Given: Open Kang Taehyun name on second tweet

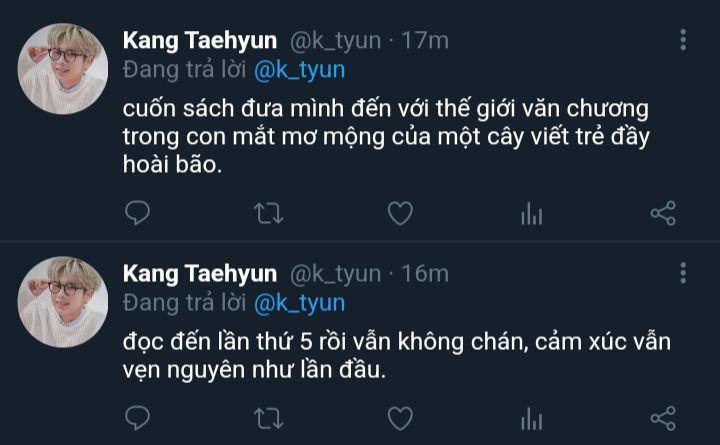Looking at the screenshot, I should pyautogui.click(x=200, y=274).
